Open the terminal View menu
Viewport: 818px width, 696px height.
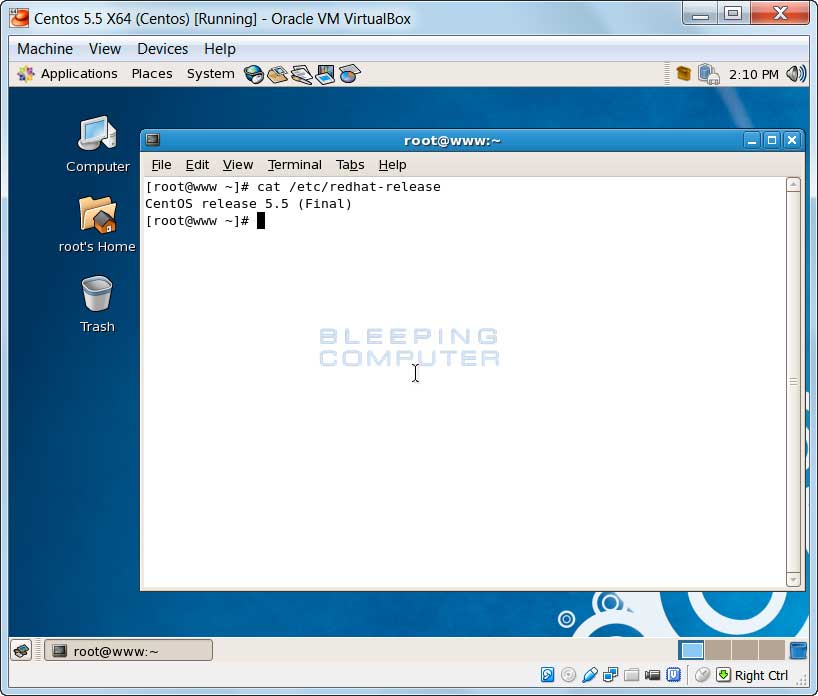click(238, 165)
